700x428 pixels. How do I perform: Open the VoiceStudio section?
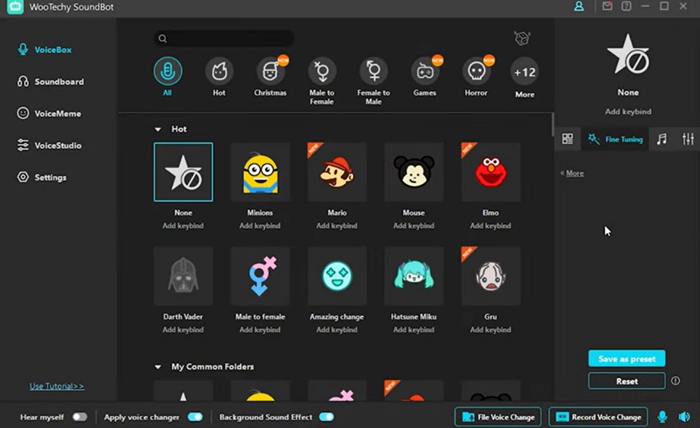(49, 145)
